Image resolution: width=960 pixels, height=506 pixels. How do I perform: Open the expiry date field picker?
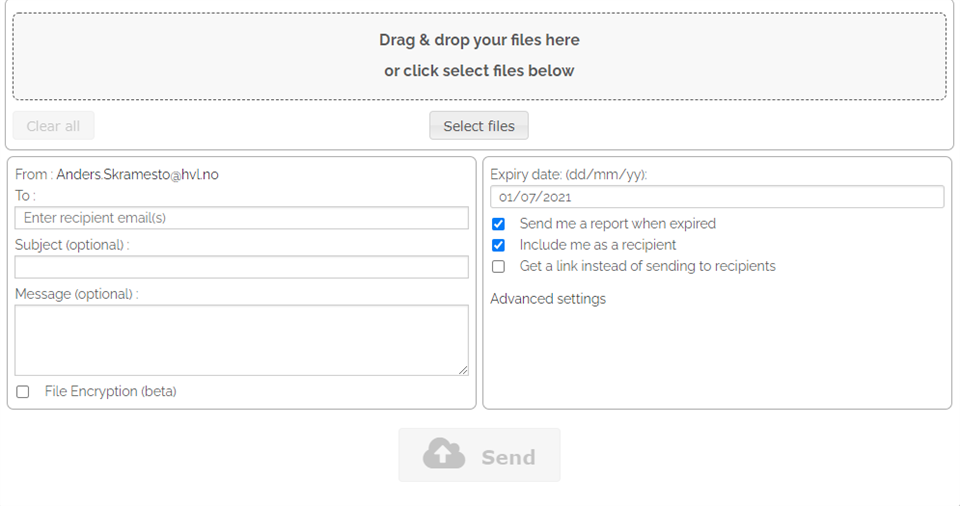(716, 197)
